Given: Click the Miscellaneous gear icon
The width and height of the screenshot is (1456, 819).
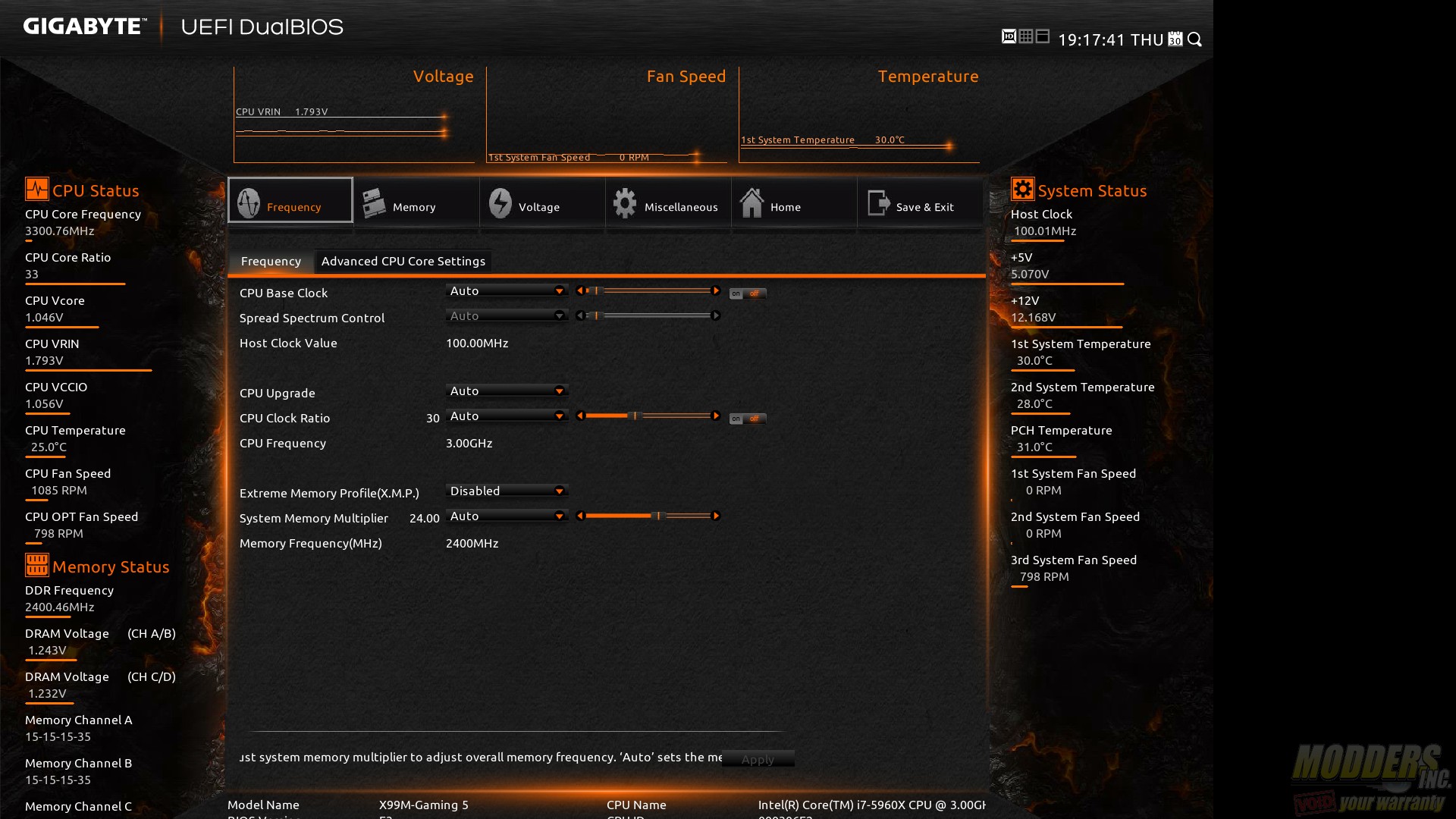Looking at the screenshot, I should (x=626, y=203).
